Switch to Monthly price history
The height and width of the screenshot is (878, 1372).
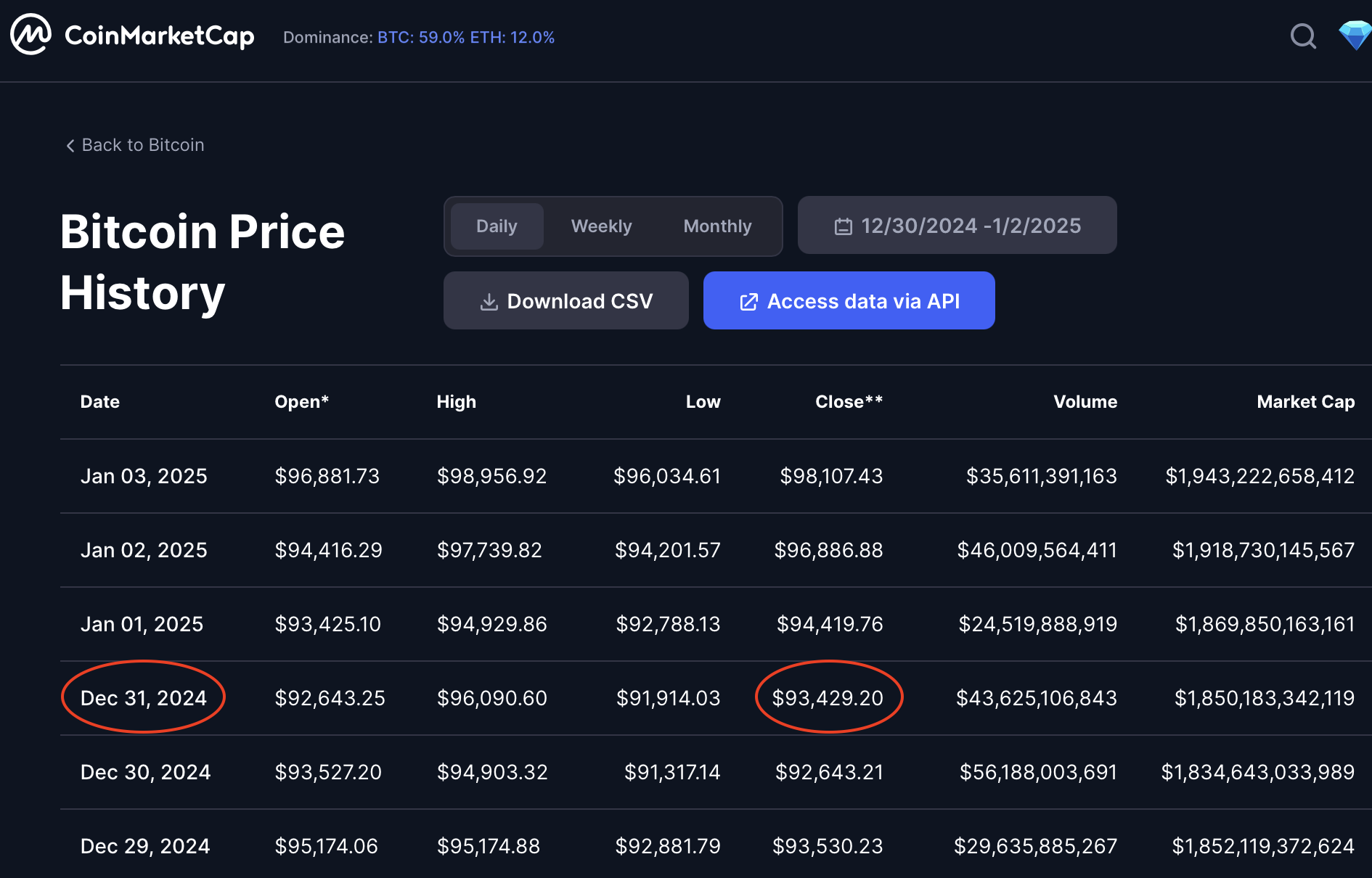pyautogui.click(x=717, y=226)
